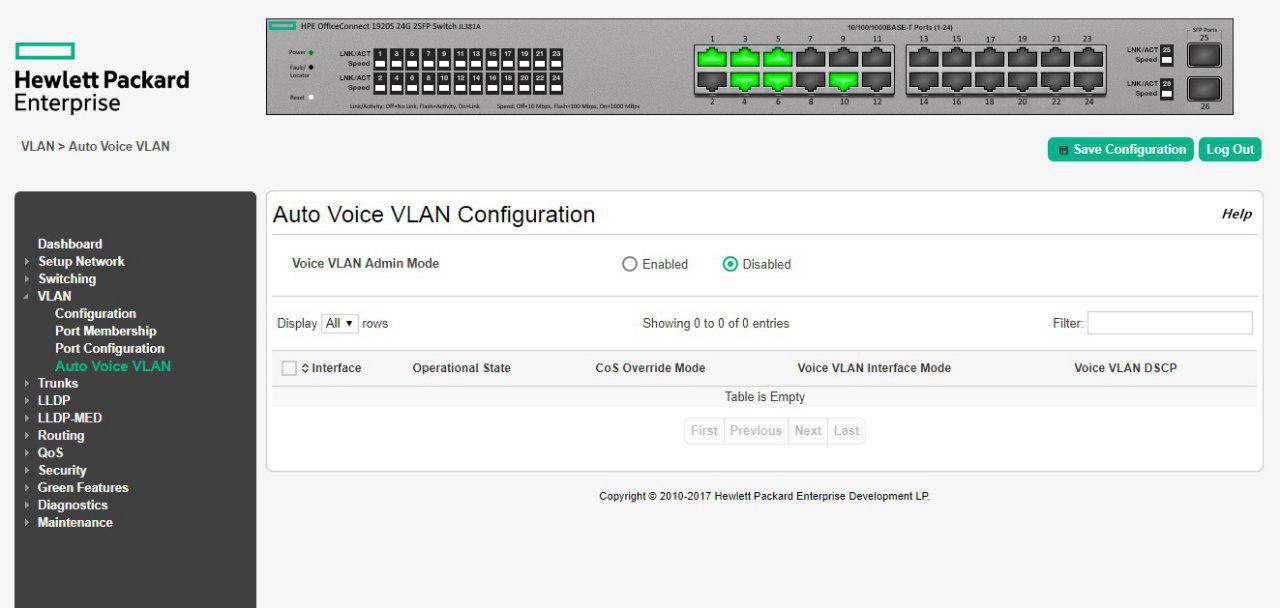The image size is (1280, 608).
Task: Click port 13 on the switch graphic
Action: [924, 58]
